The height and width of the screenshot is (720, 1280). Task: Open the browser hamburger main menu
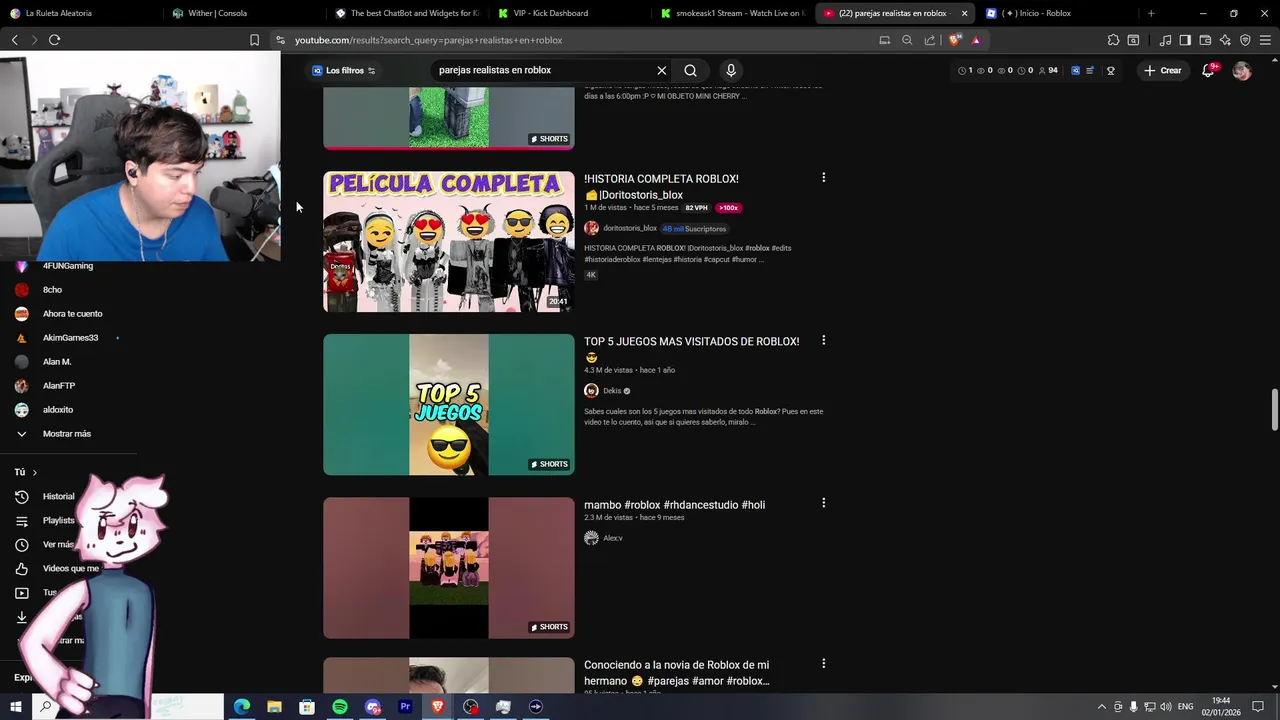coord(1265,40)
